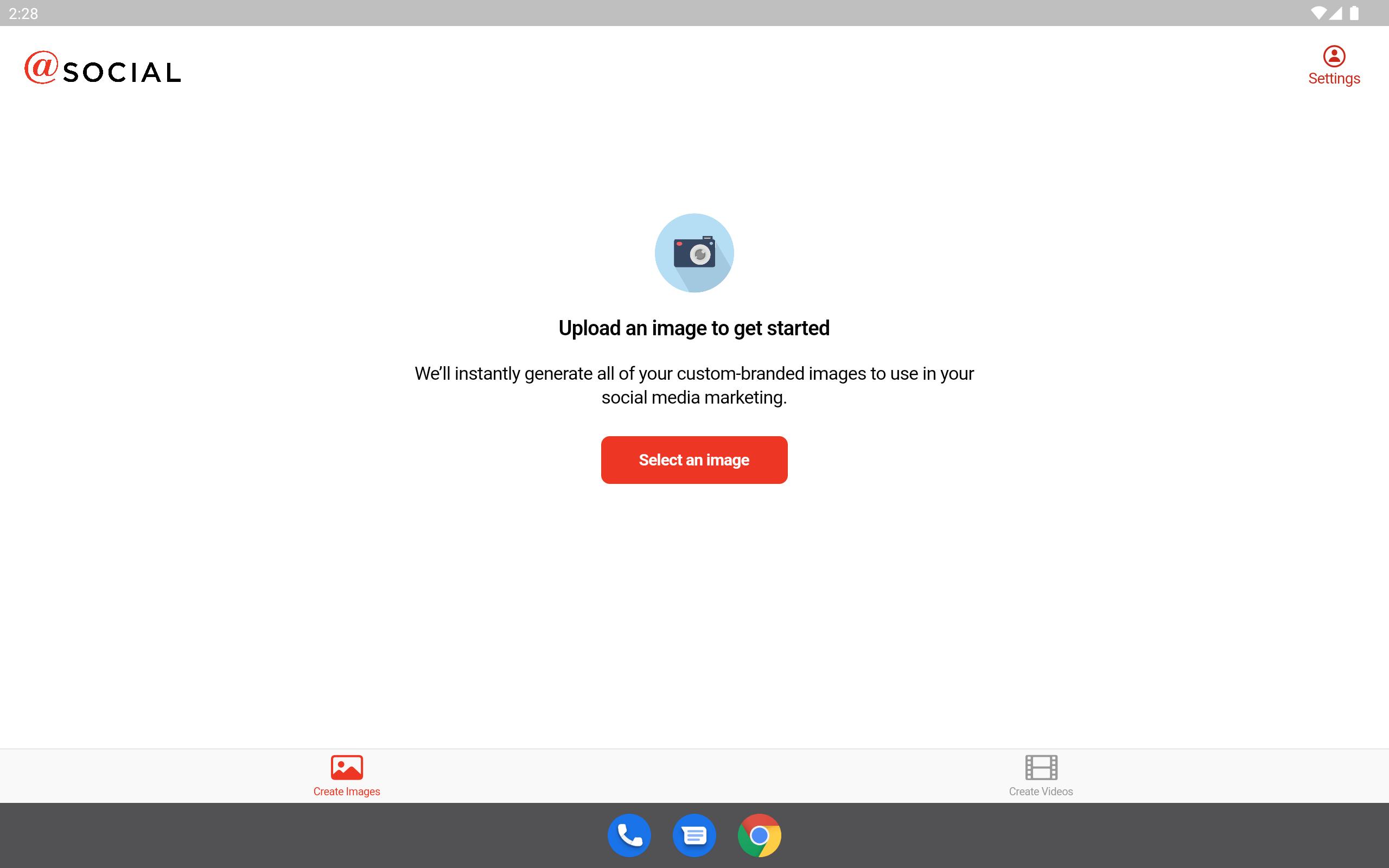The image size is (1389, 868).
Task: Tap the blue camera illustration
Action: click(694, 253)
